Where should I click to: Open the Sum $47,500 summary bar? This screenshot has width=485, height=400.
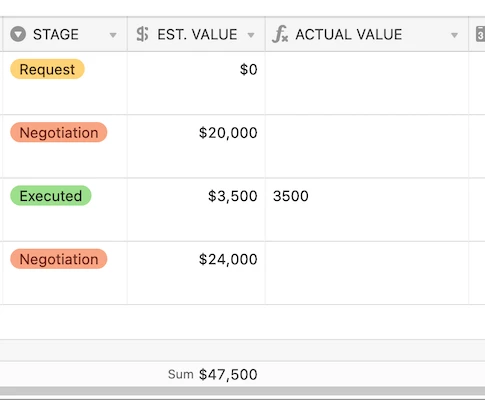213,374
